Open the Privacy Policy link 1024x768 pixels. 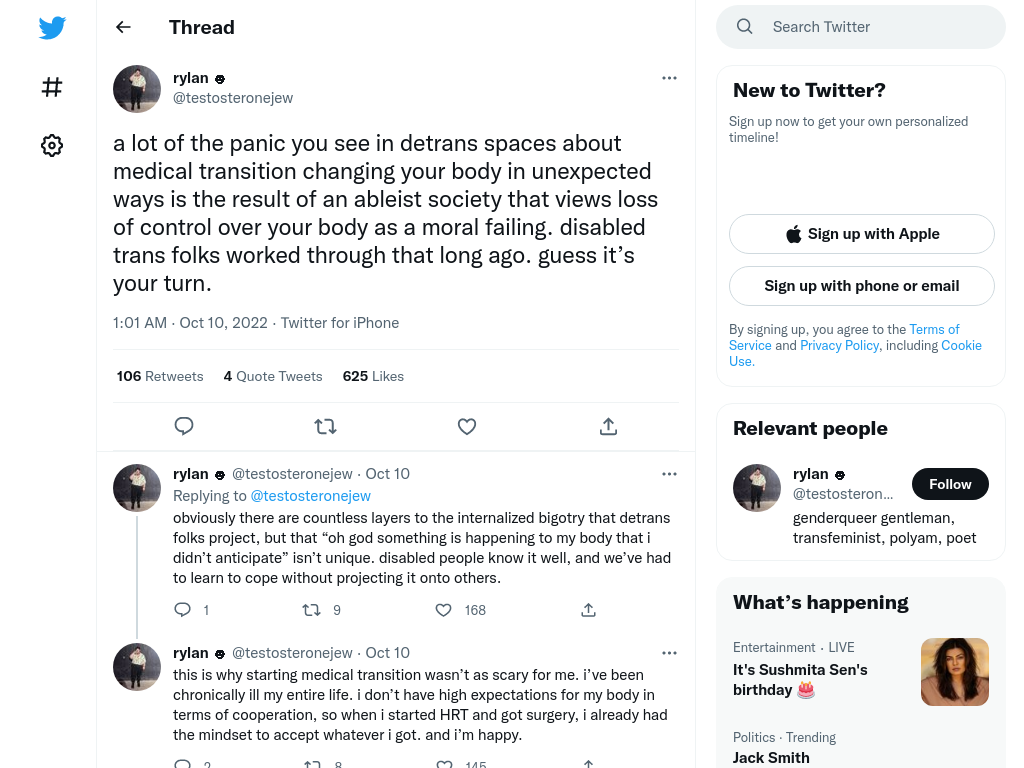(x=839, y=345)
